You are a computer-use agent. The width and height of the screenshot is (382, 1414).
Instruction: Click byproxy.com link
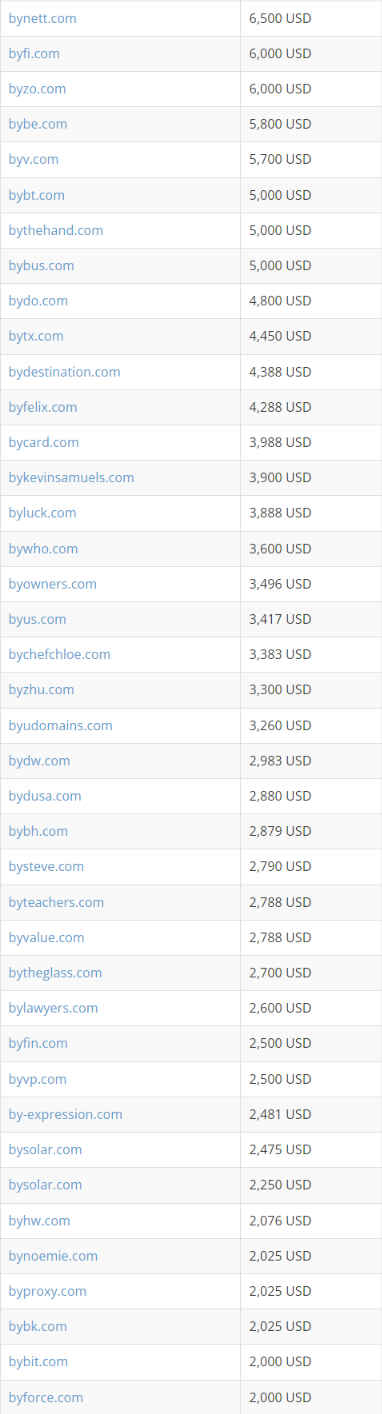(47, 1291)
